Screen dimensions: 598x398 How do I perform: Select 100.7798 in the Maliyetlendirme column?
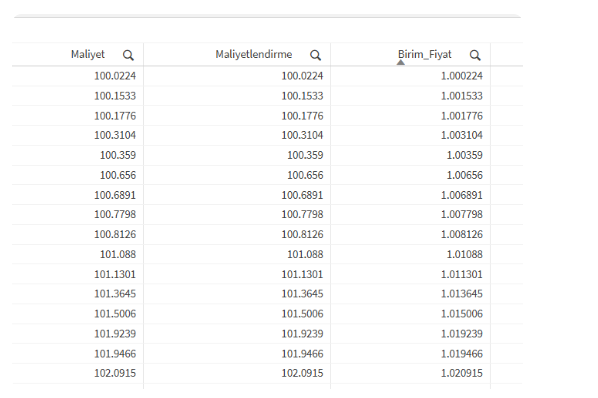pyautogui.click(x=302, y=214)
